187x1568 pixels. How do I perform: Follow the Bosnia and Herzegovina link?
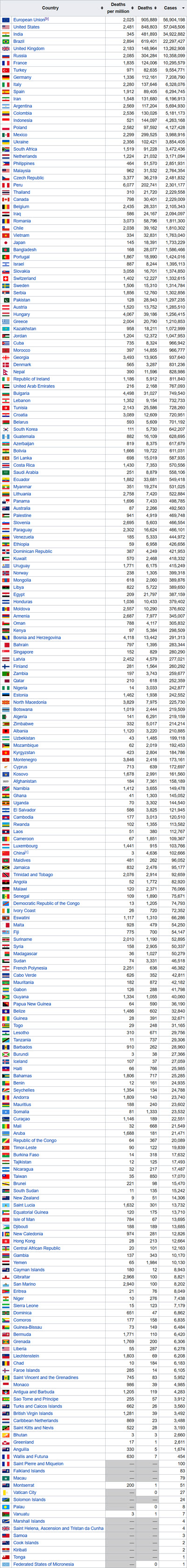(37, 637)
